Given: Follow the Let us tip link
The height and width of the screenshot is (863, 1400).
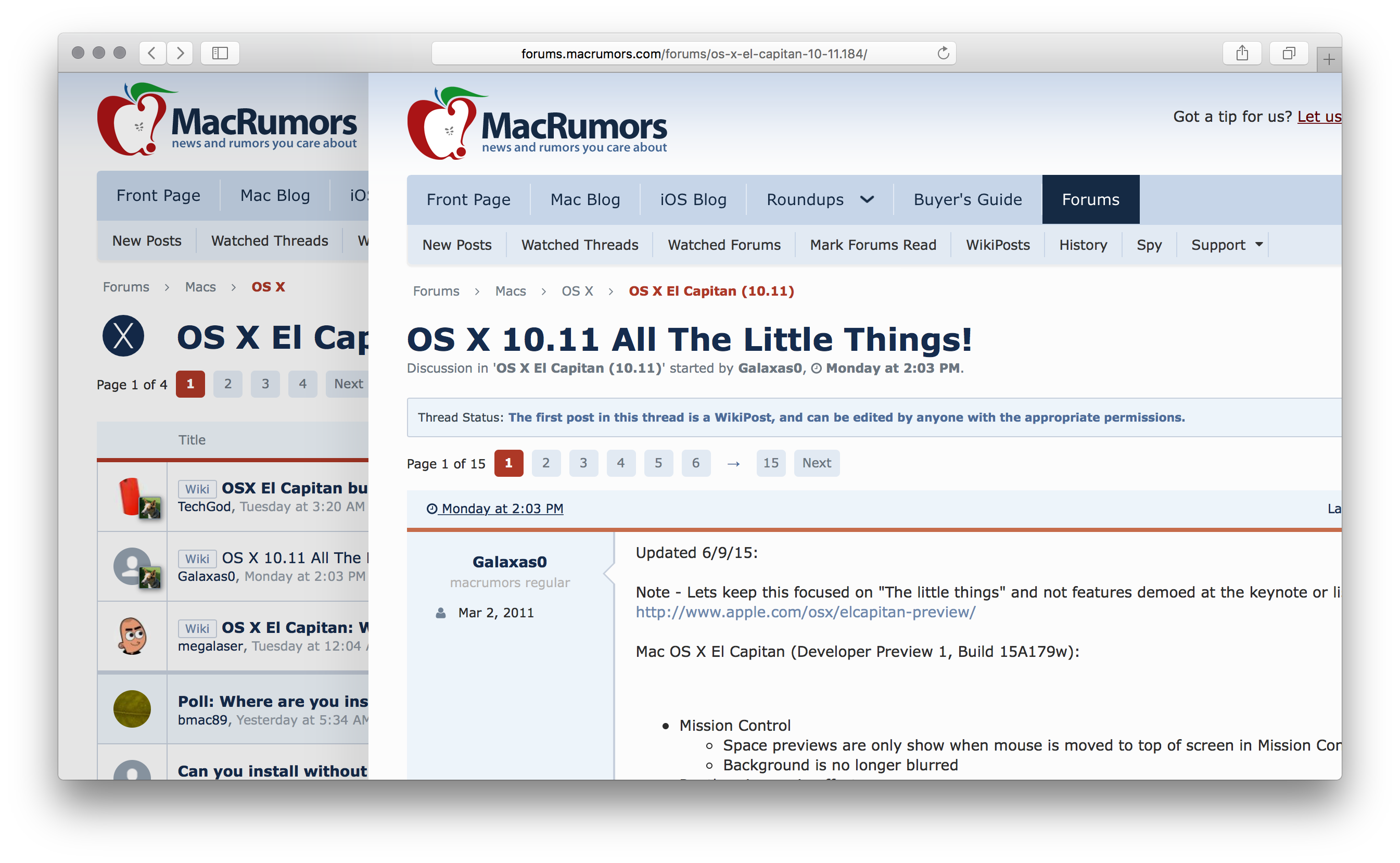Looking at the screenshot, I should pyautogui.click(x=1319, y=117).
